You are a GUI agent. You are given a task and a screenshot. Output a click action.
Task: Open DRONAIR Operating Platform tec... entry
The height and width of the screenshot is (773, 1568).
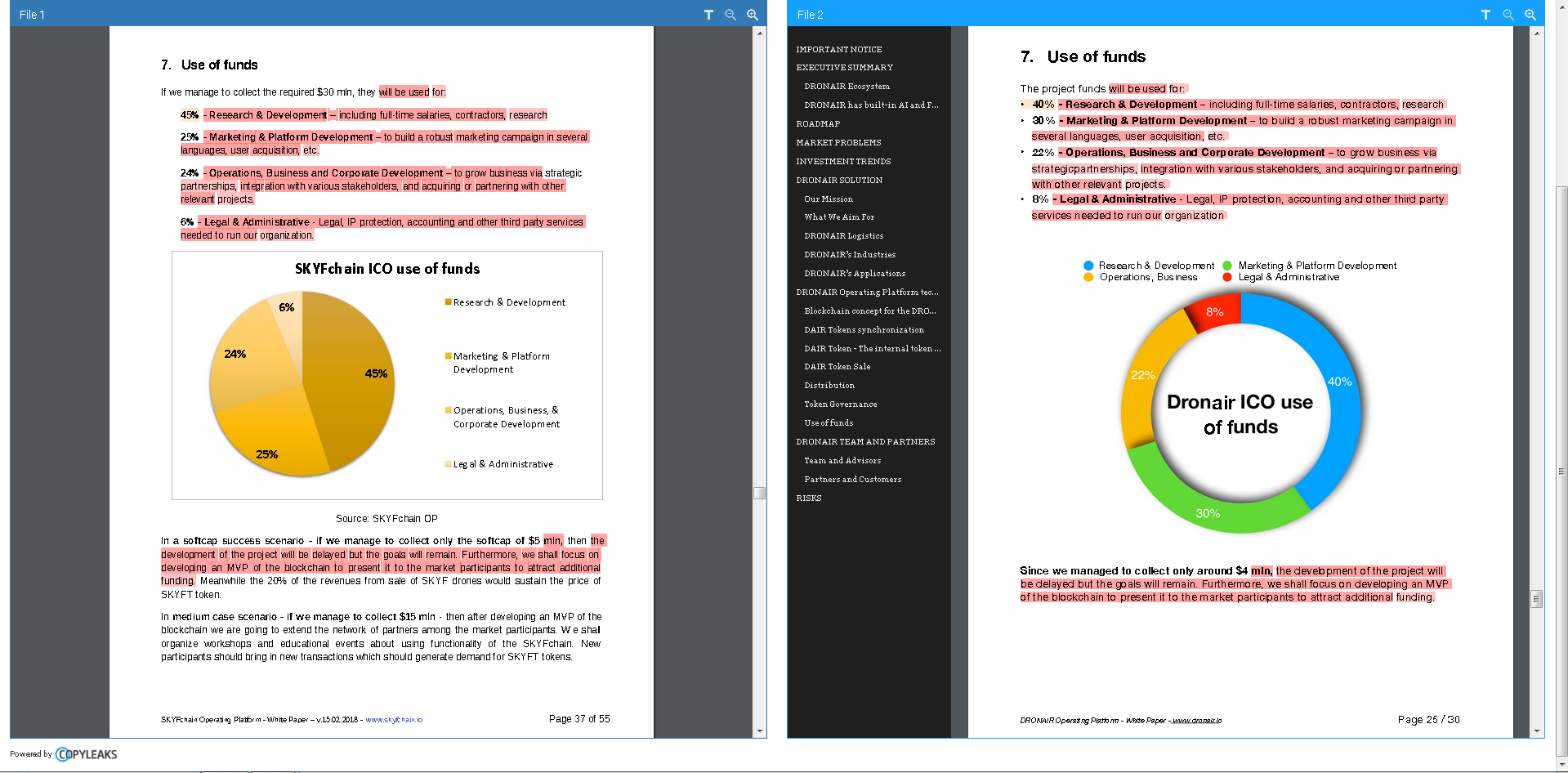click(867, 293)
